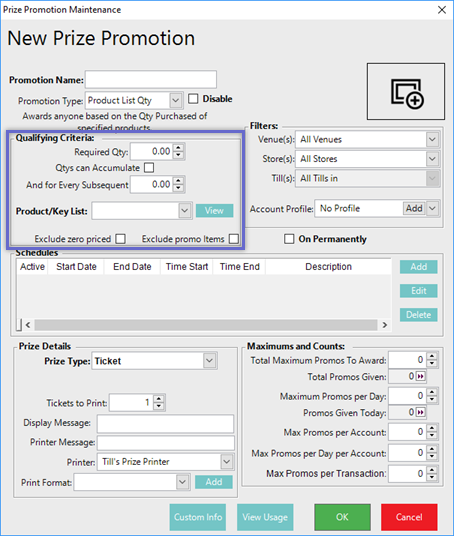Click the green OK button
The height and width of the screenshot is (536, 454).
tap(342, 517)
